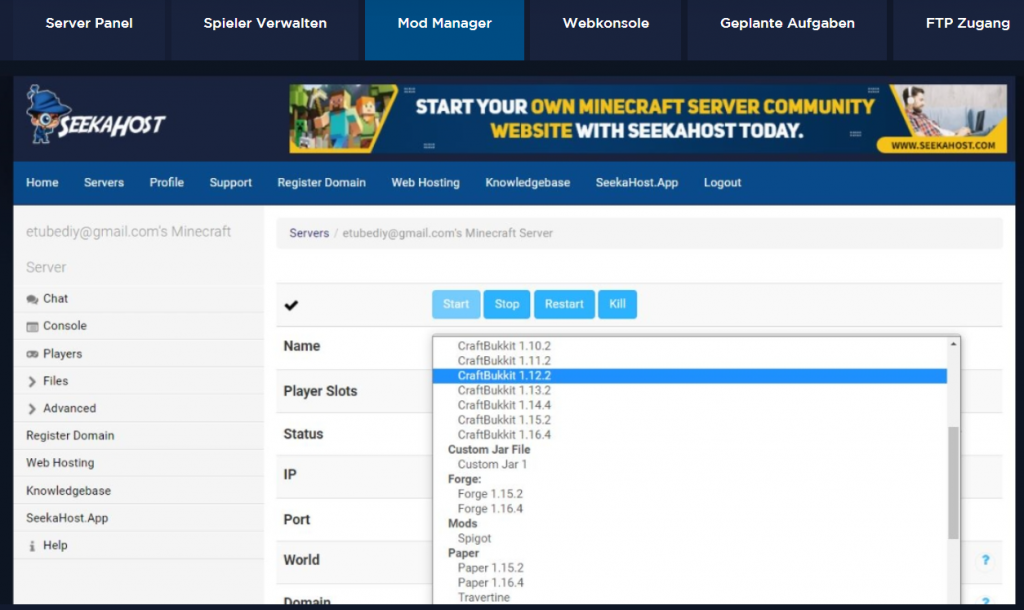The width and height of the screenshot is (1024, 610).
Task: Click SeekaHost.App in the sidebar
Action: pyautogui.click(x=67, y=519)
